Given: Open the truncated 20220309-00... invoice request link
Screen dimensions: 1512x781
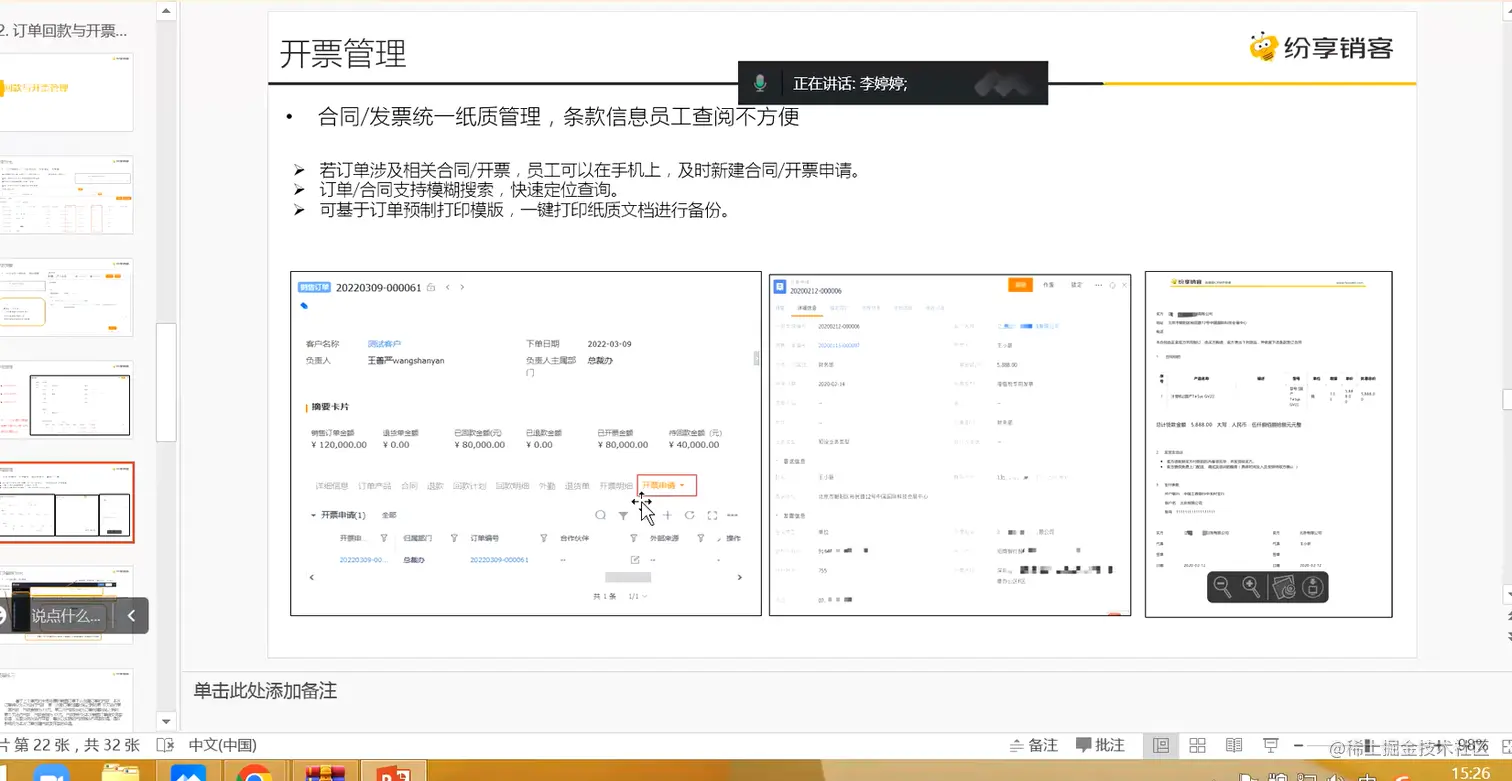Looking at the screenshot, I should (x=364, y=559).
